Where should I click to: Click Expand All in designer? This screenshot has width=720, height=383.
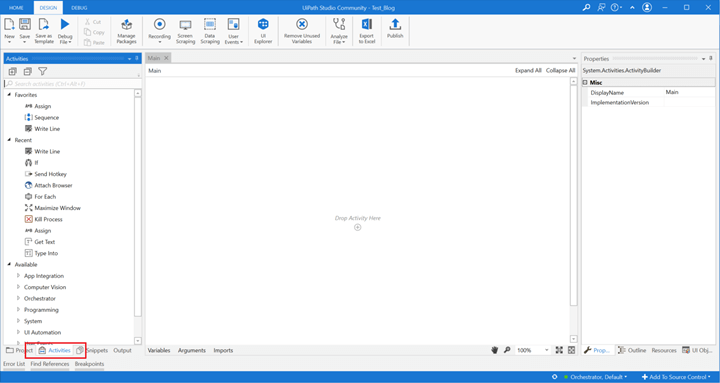coord(528,70)
